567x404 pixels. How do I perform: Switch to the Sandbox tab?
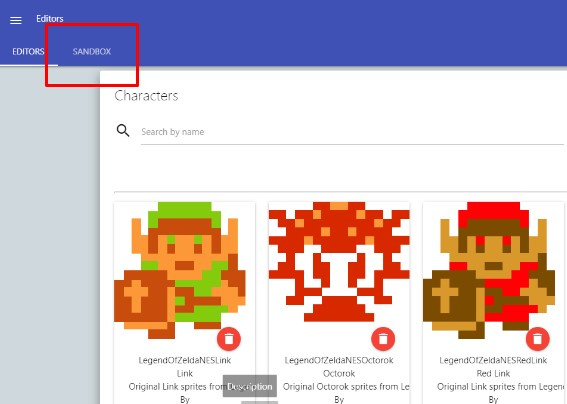click(92, 52)
